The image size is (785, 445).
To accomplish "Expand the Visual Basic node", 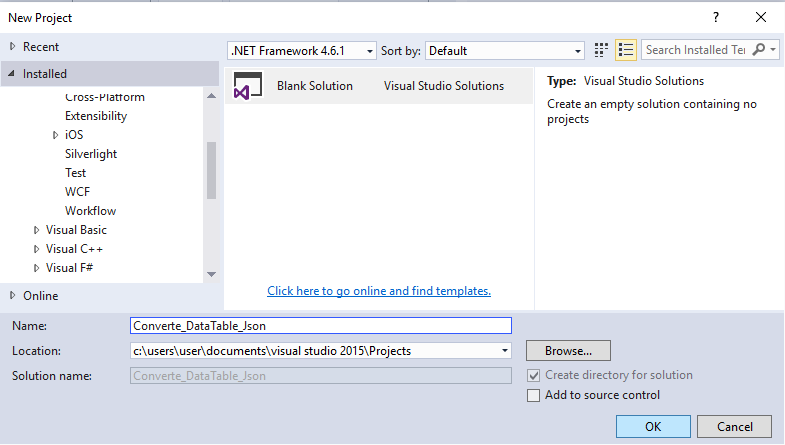I will [x=36, y=230].
